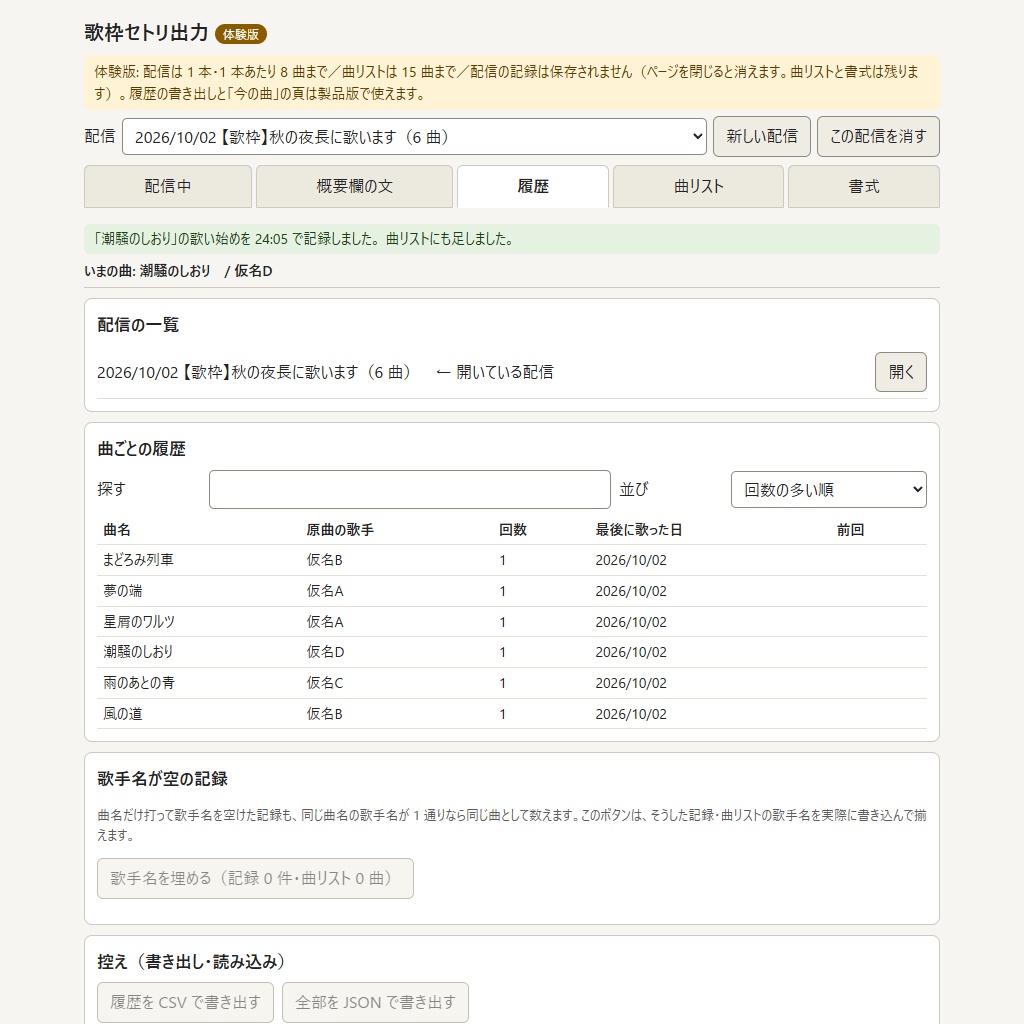Select the まどろみ列車 song row
1024x1024 pixels.
click(x=512, y=560)
